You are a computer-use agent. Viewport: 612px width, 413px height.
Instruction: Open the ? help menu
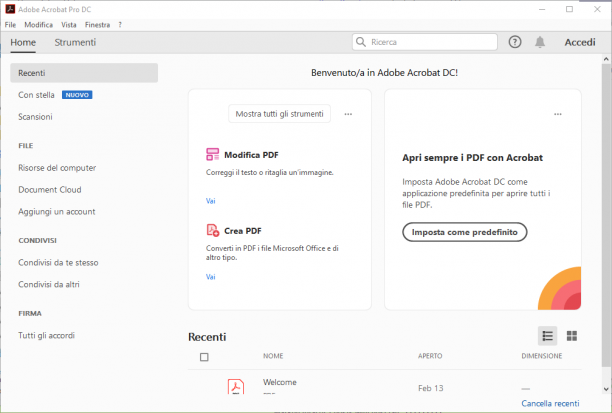(120, 25)
